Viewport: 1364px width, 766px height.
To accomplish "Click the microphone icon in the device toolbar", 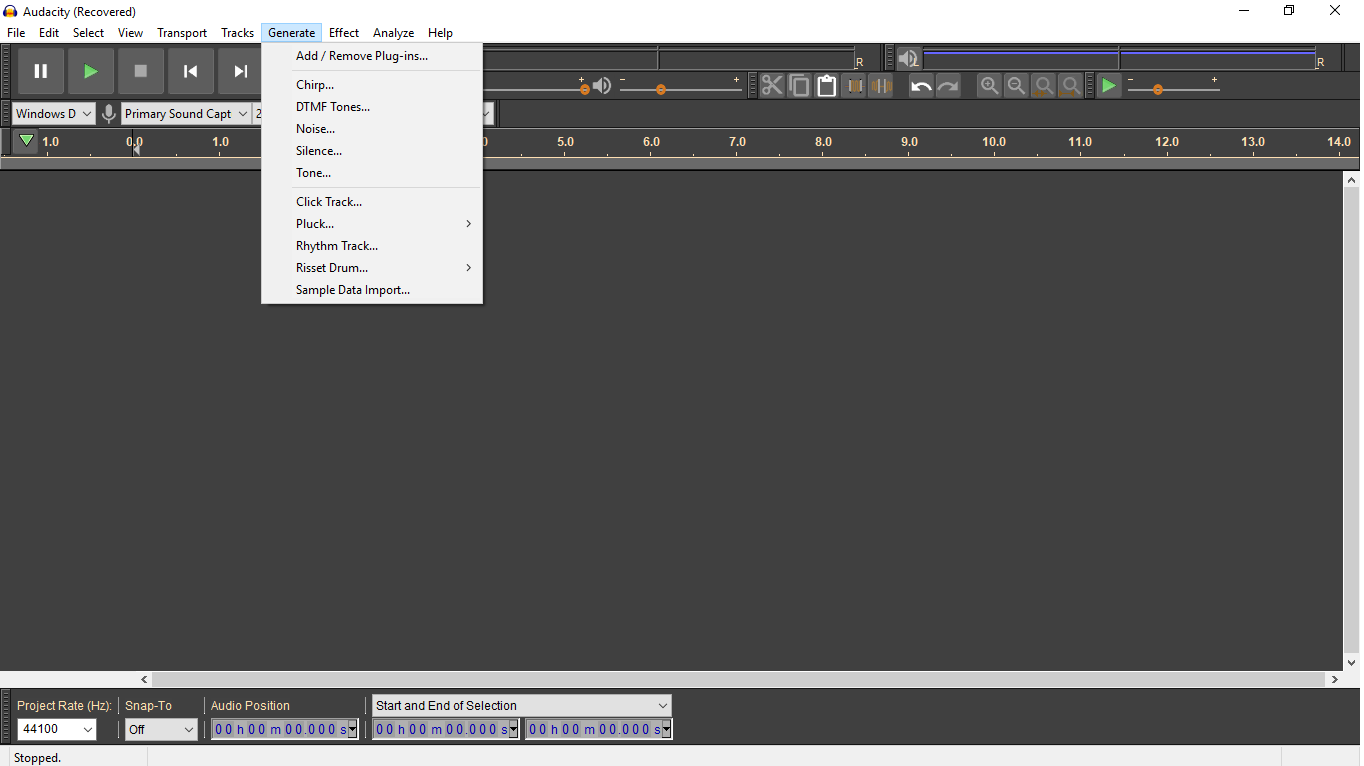I will click(x=108, y=113).
